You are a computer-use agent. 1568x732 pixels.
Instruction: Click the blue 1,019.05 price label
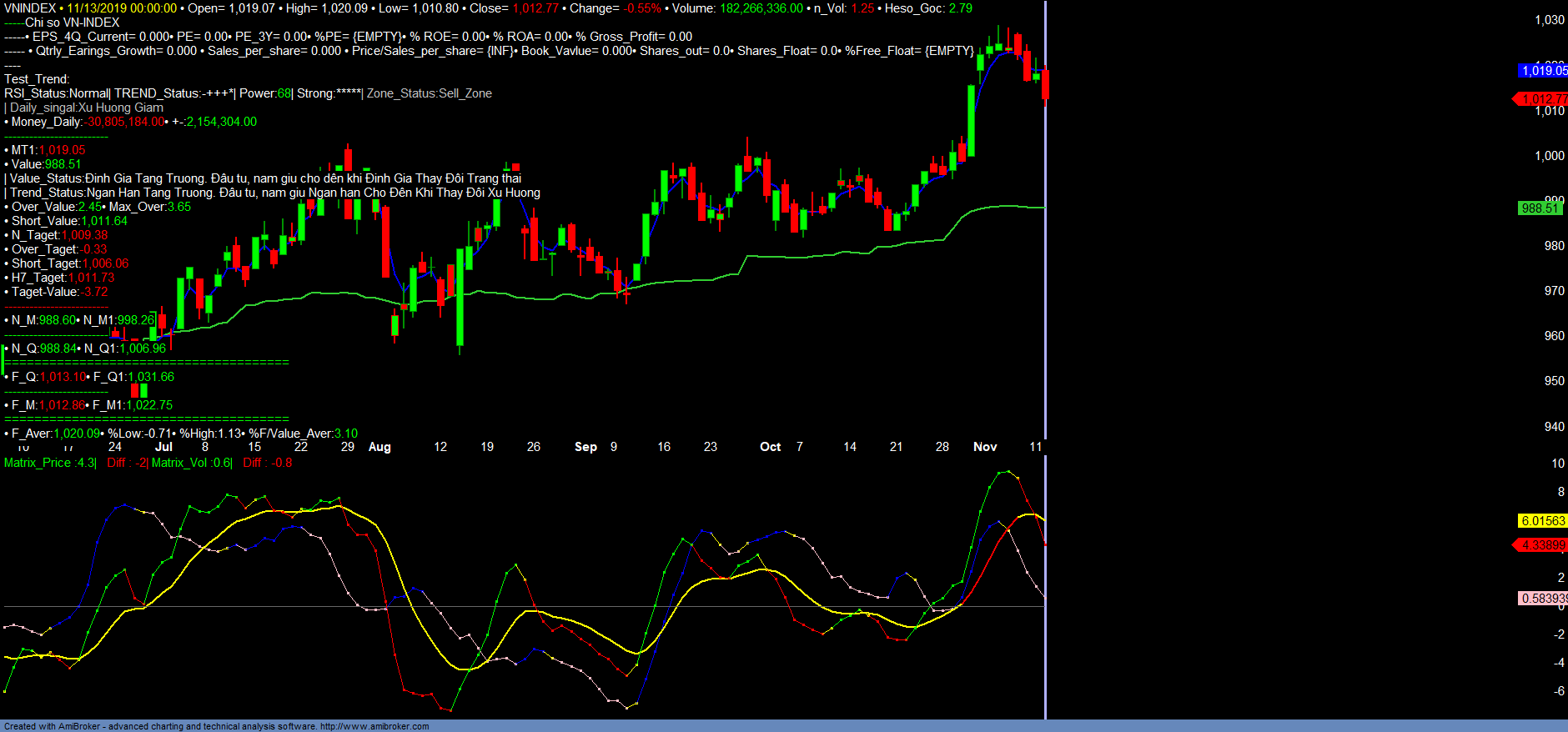tap(1543, 71)
